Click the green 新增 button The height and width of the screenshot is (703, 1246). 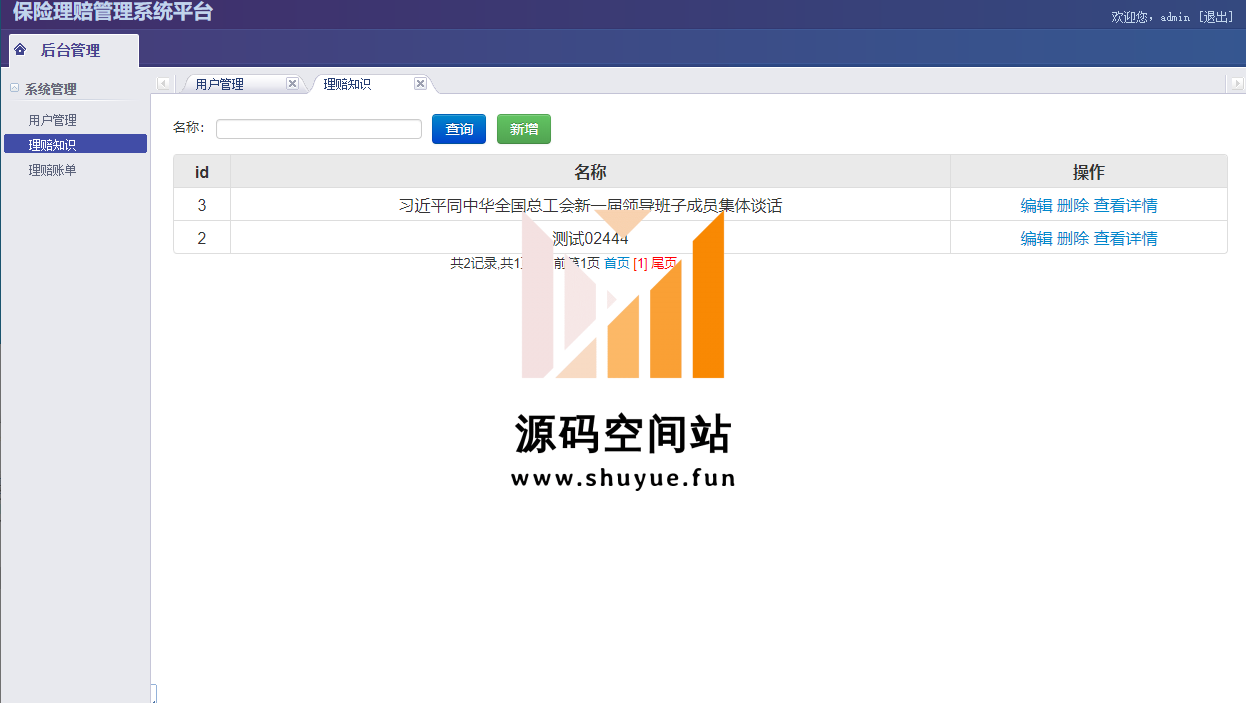[x=524, y=129]
